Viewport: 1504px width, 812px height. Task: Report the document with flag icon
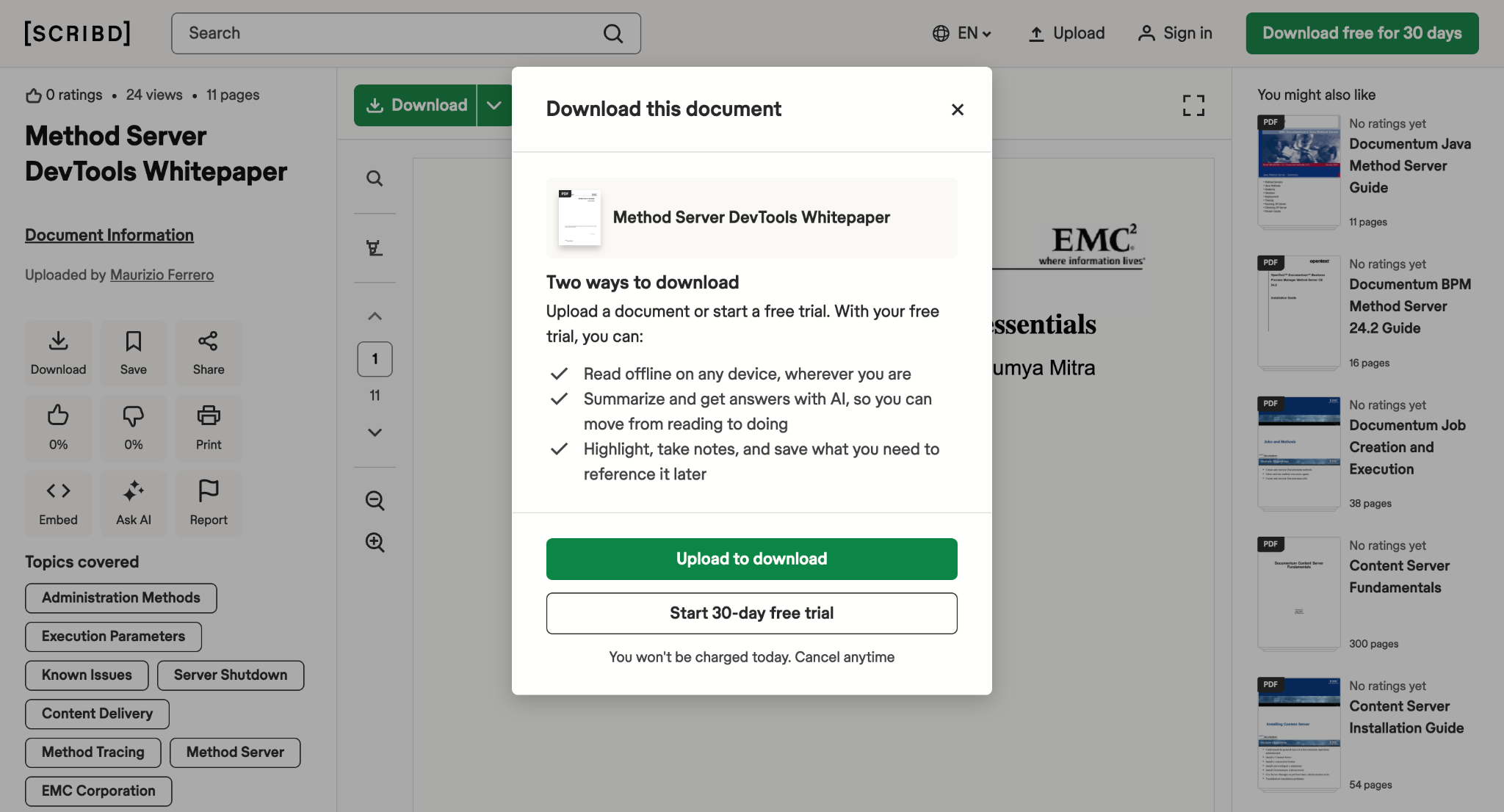(209, 503)
